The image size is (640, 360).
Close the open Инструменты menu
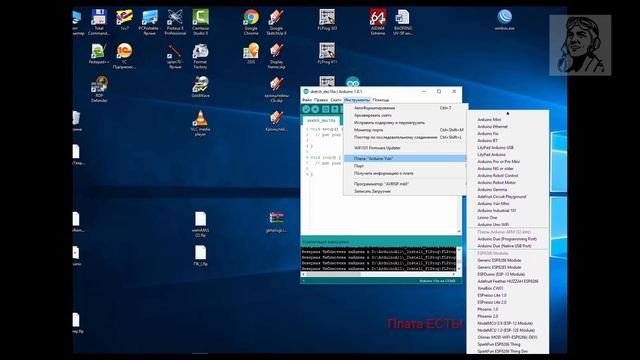pyautogui.click(x=357, y=100)
